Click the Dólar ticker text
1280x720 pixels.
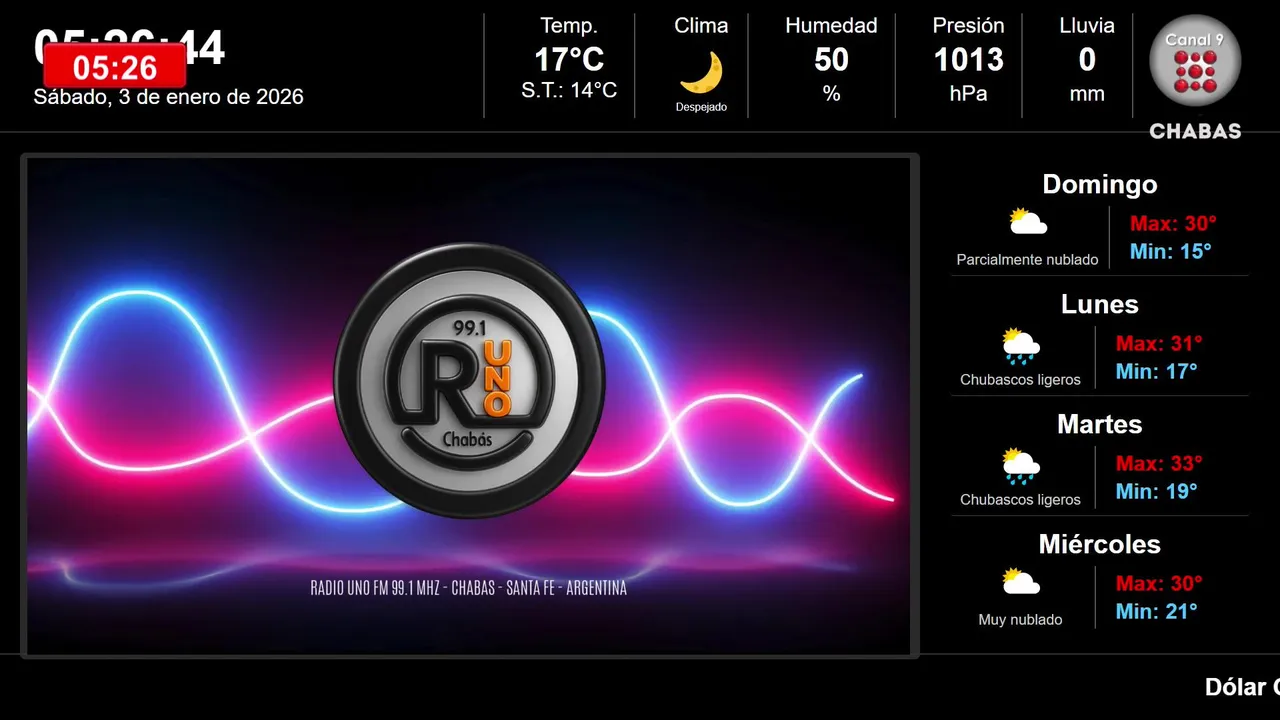click(1242, 687)
